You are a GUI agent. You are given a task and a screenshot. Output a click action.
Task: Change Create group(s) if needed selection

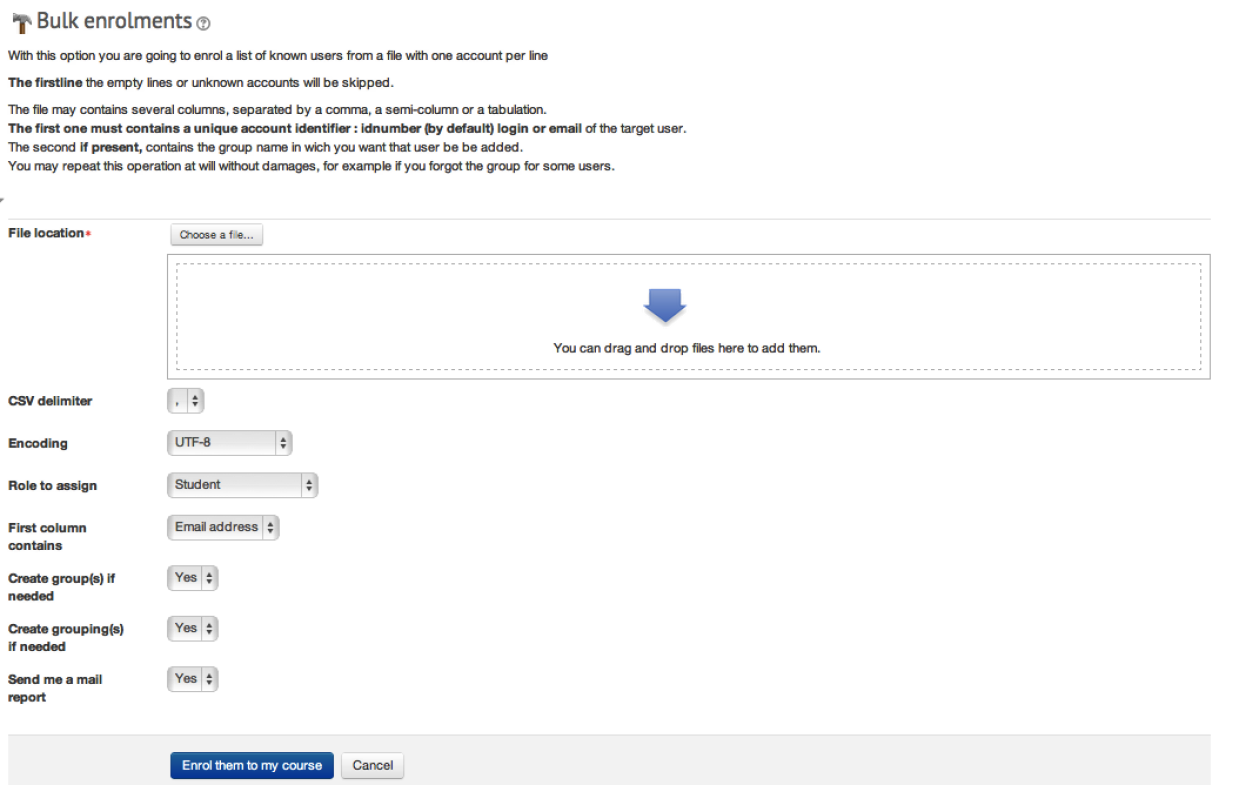tap(192, 577)
